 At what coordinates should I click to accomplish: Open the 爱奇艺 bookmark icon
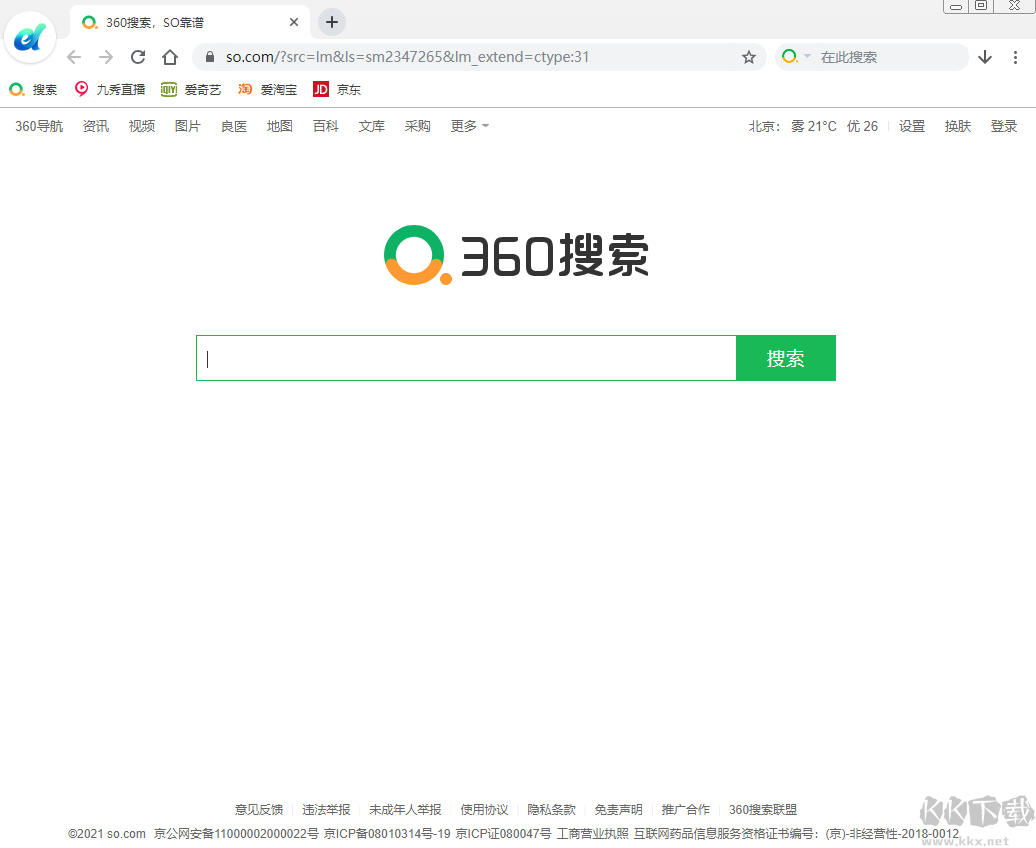[167, 89]
